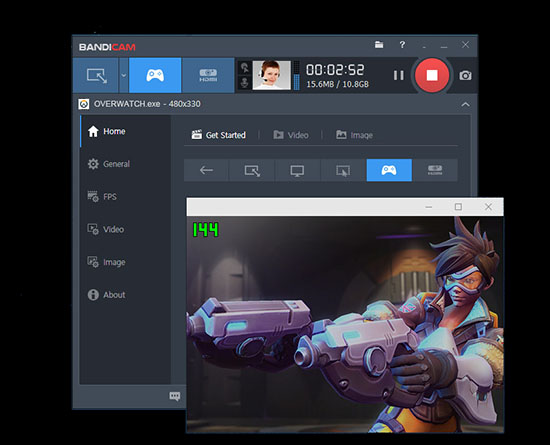Open the About section in sidebar
This screenshot has width=550, height=445.
tap(106, 295)
